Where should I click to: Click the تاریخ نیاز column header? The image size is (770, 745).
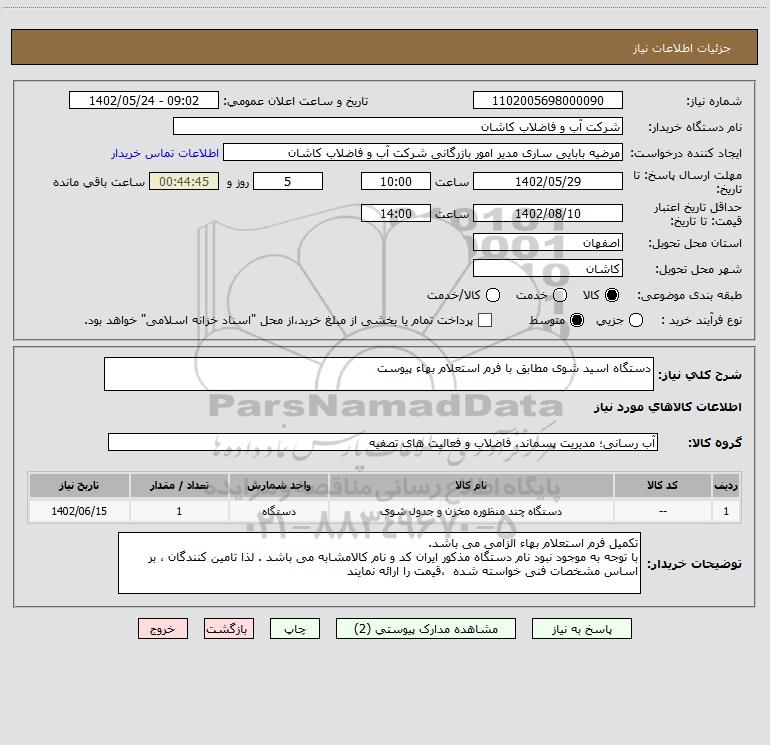click(79, 485)
